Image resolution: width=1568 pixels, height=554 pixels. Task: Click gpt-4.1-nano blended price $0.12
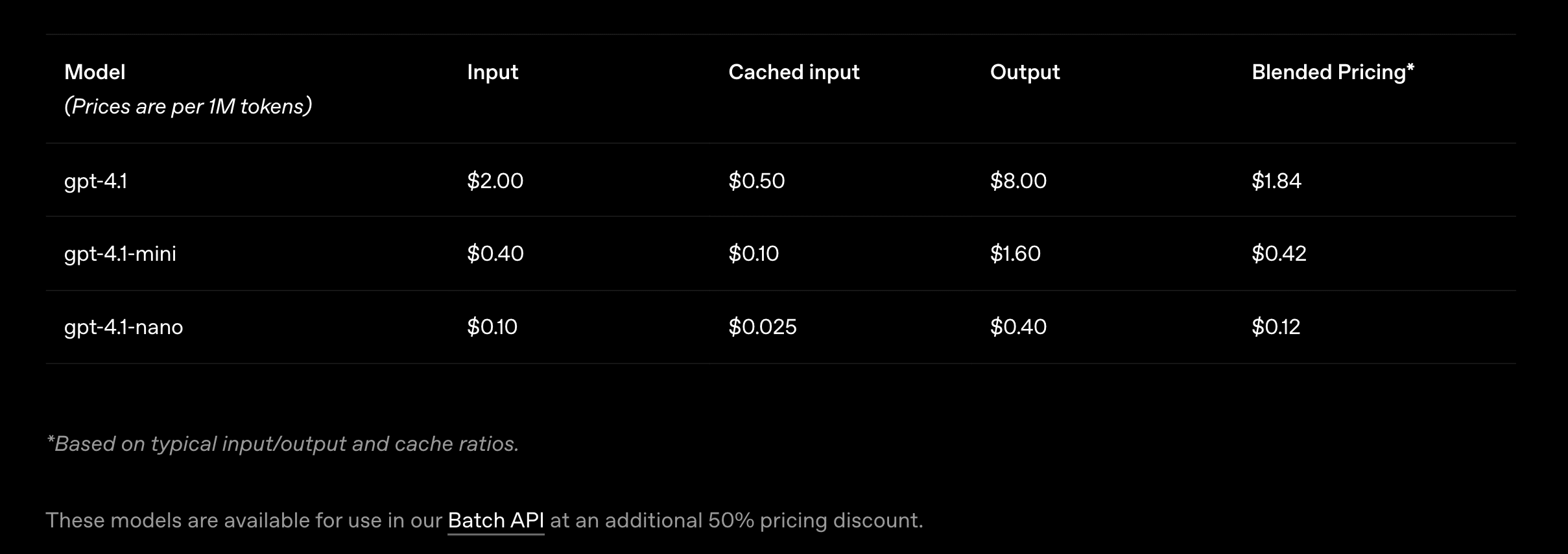point(1276,326)
